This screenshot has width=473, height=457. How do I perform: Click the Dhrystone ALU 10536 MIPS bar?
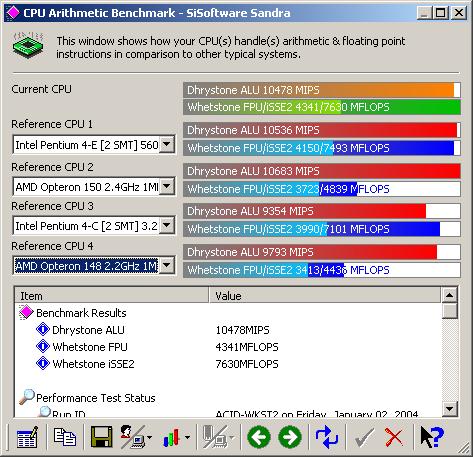(322, 130)
